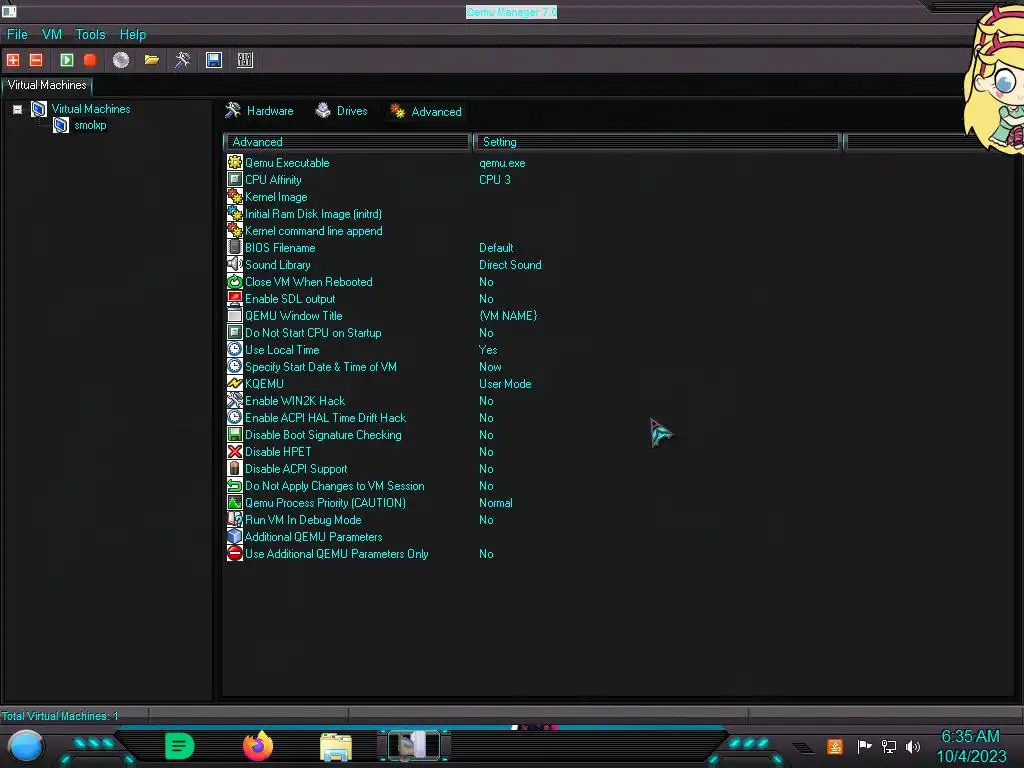
Task: Click the Qemu Manager taskbar button
Action: (x=414, y=746)
